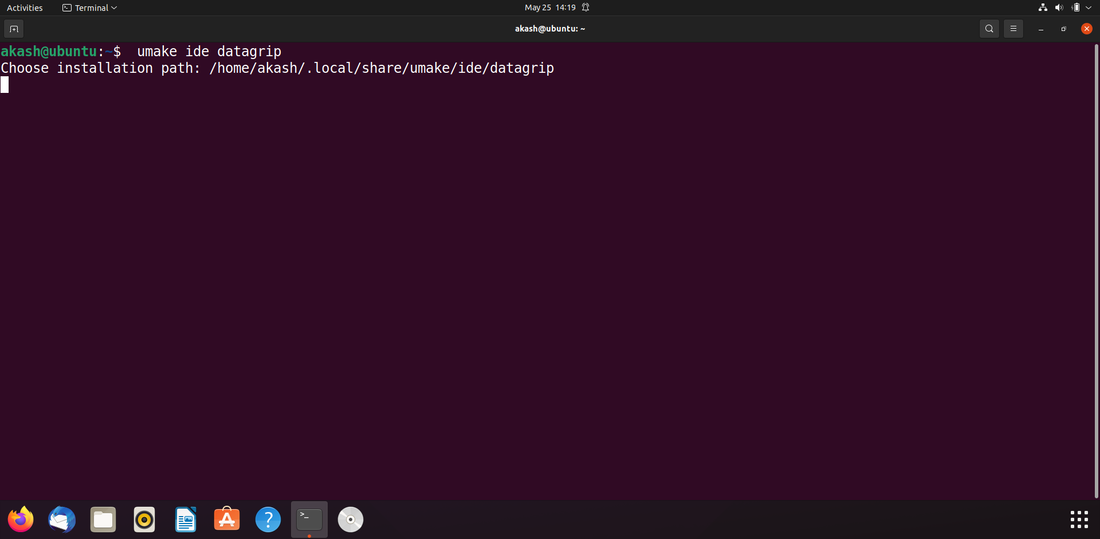Screen dimensions: 1100x539
Task: Expand the system menu arrow
Action: pyautogui.click(x=1089, y=8)
